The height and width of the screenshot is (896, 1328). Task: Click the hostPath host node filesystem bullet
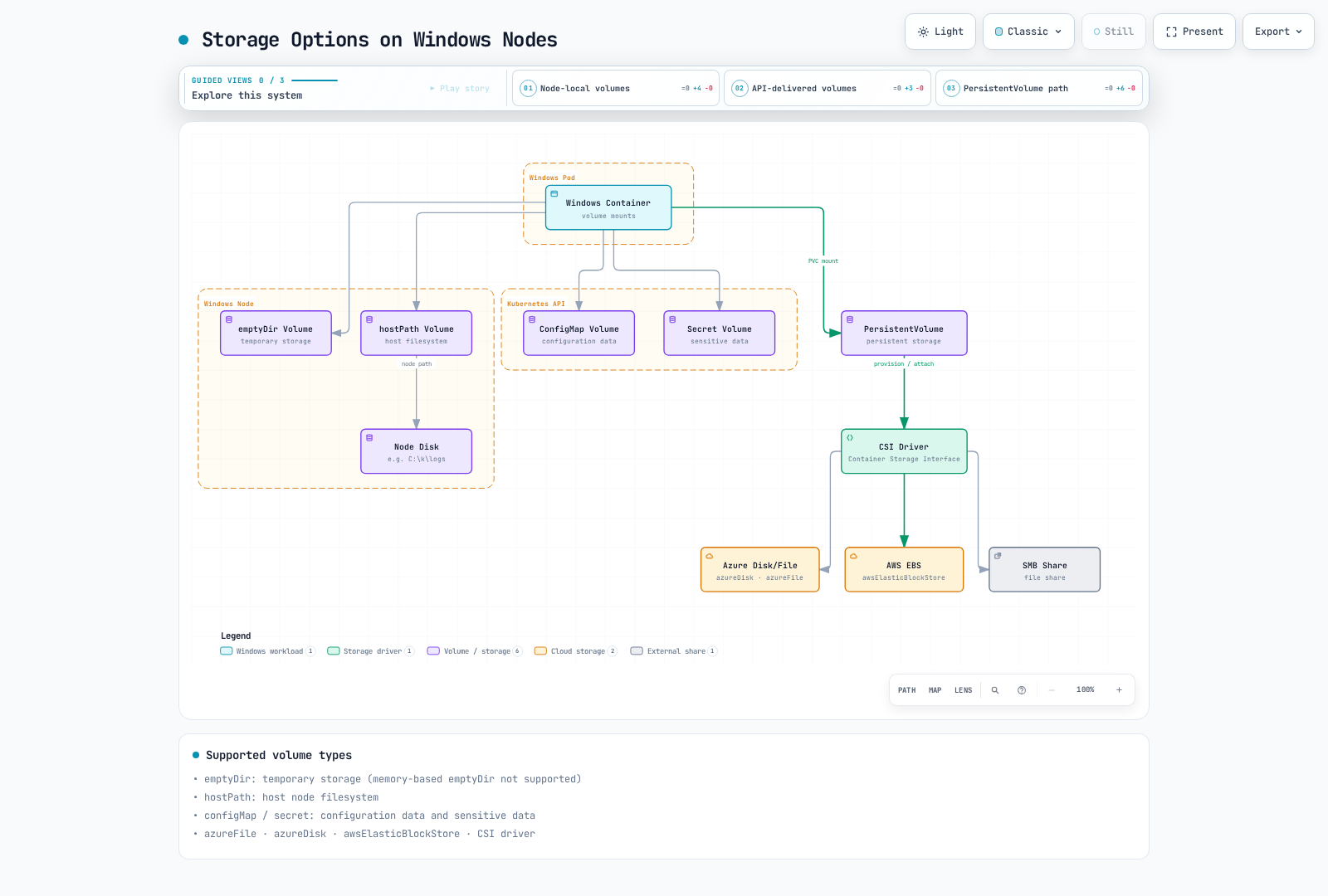point(291,797)
